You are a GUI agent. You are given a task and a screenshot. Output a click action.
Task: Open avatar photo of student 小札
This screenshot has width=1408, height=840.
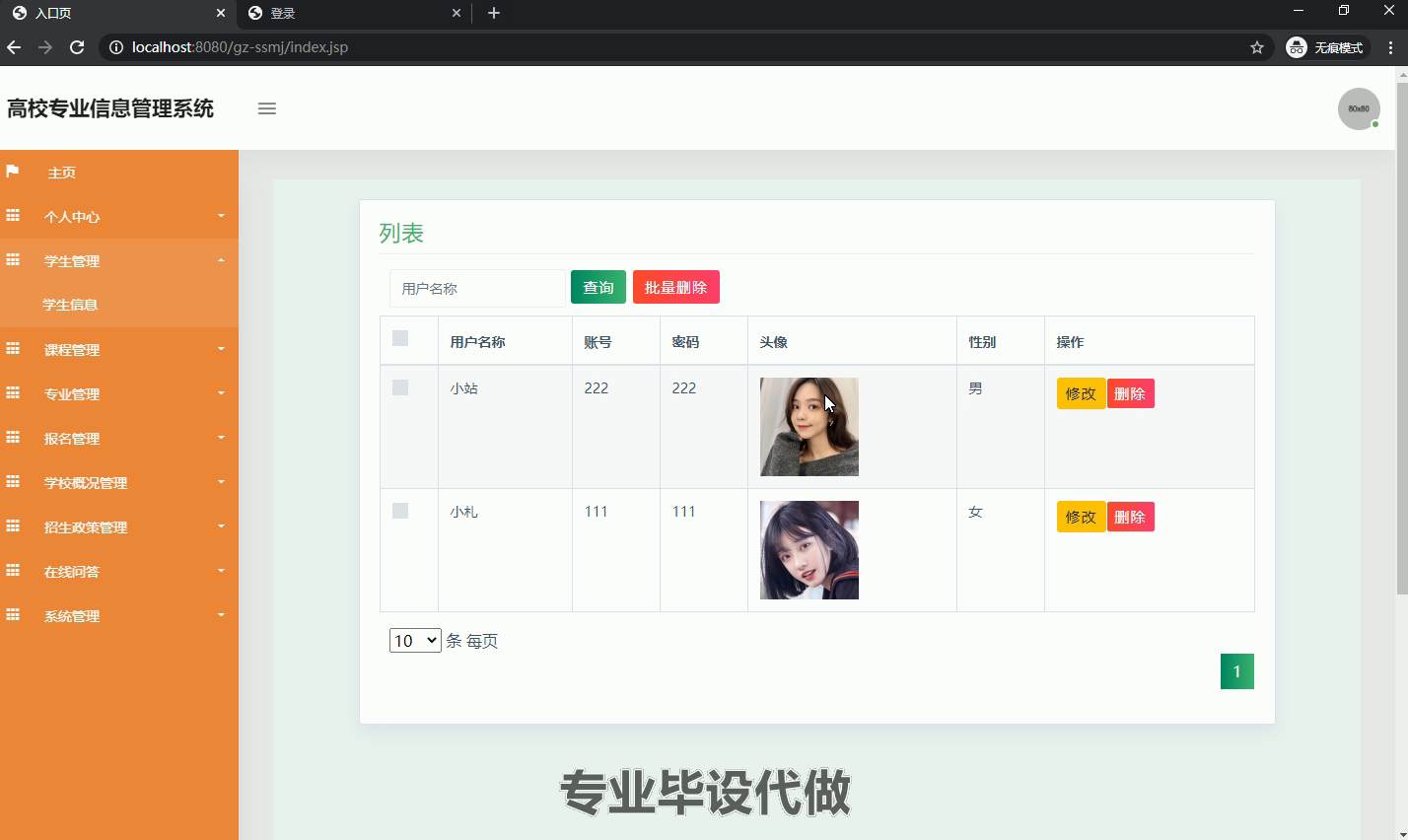click(x=810, y=550)
